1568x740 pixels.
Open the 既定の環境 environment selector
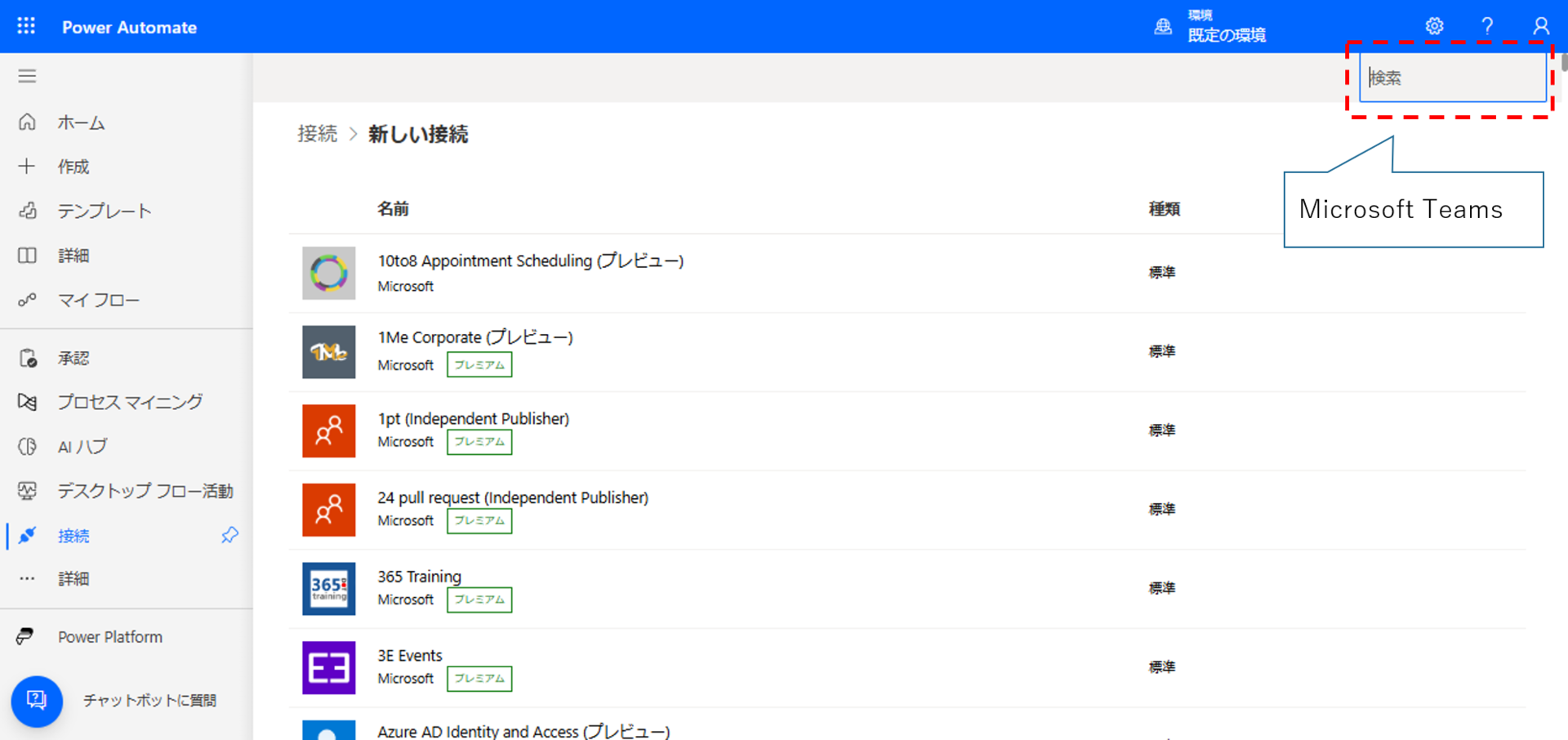tap(1227, 34)
